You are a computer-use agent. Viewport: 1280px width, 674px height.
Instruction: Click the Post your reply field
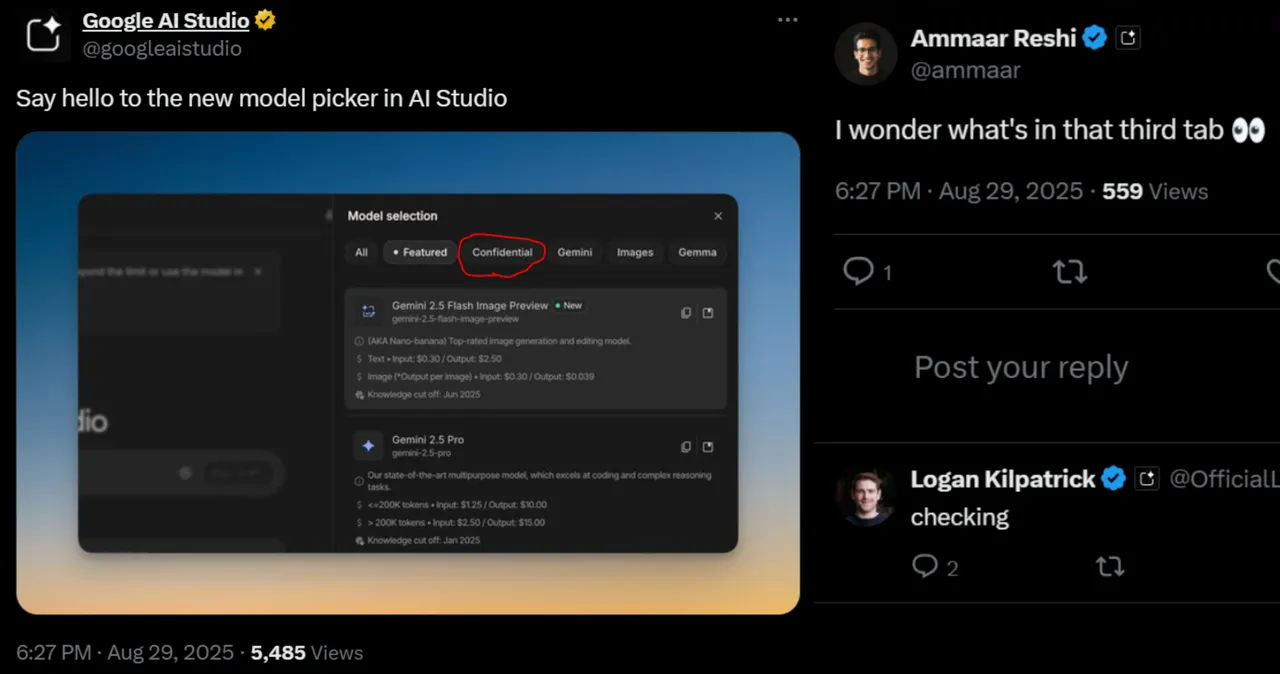pyautogui.click(x=1021, y=368)
